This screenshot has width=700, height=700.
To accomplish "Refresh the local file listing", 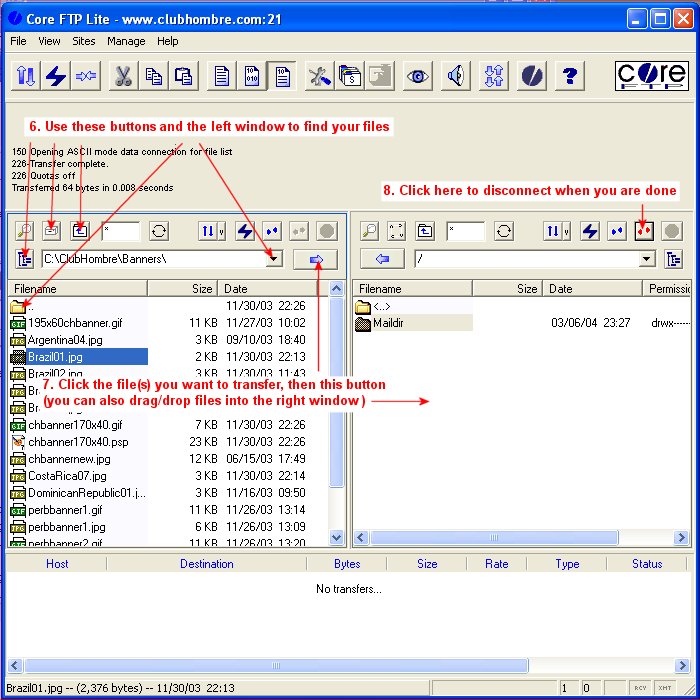I will 159,231.
